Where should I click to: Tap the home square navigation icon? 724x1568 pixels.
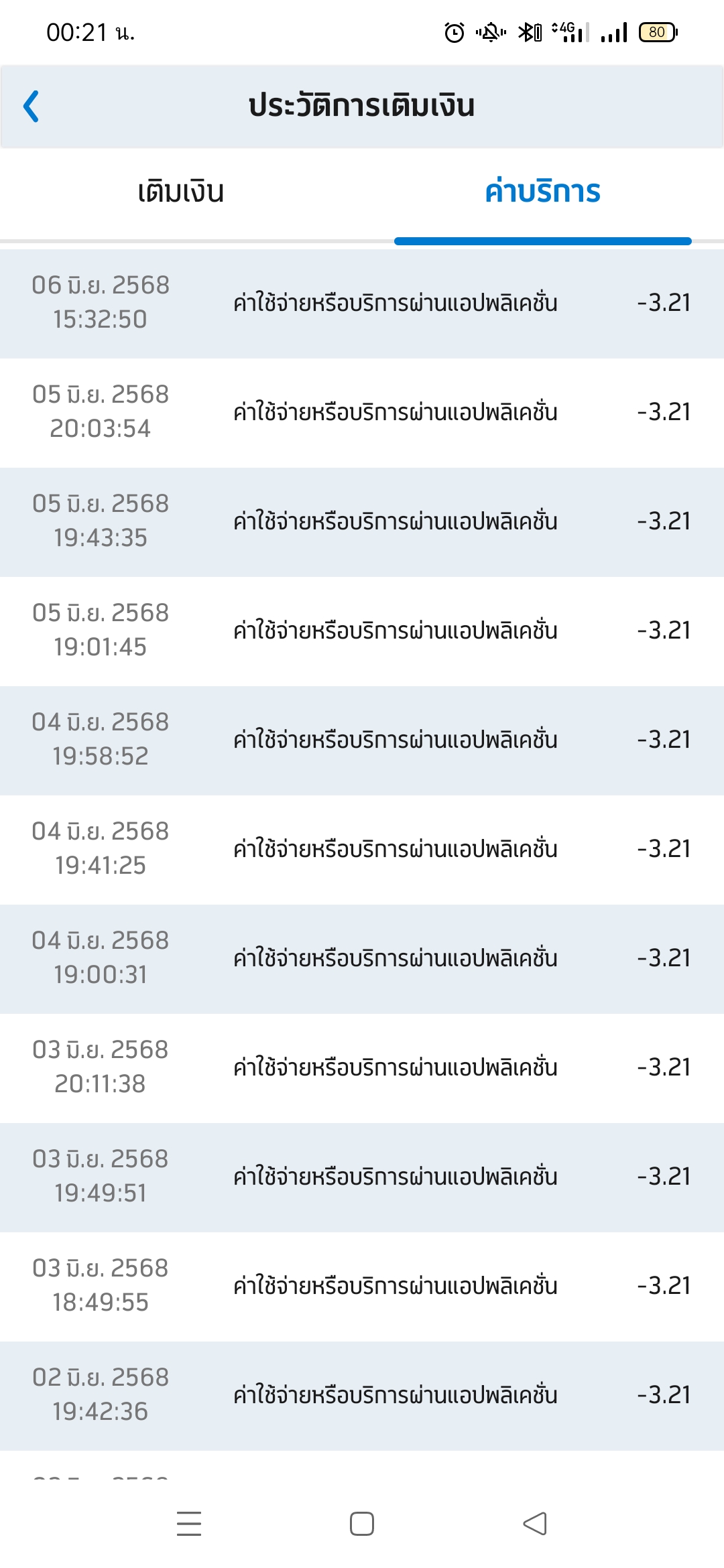pyautogui.click(x=362, y=1523)
